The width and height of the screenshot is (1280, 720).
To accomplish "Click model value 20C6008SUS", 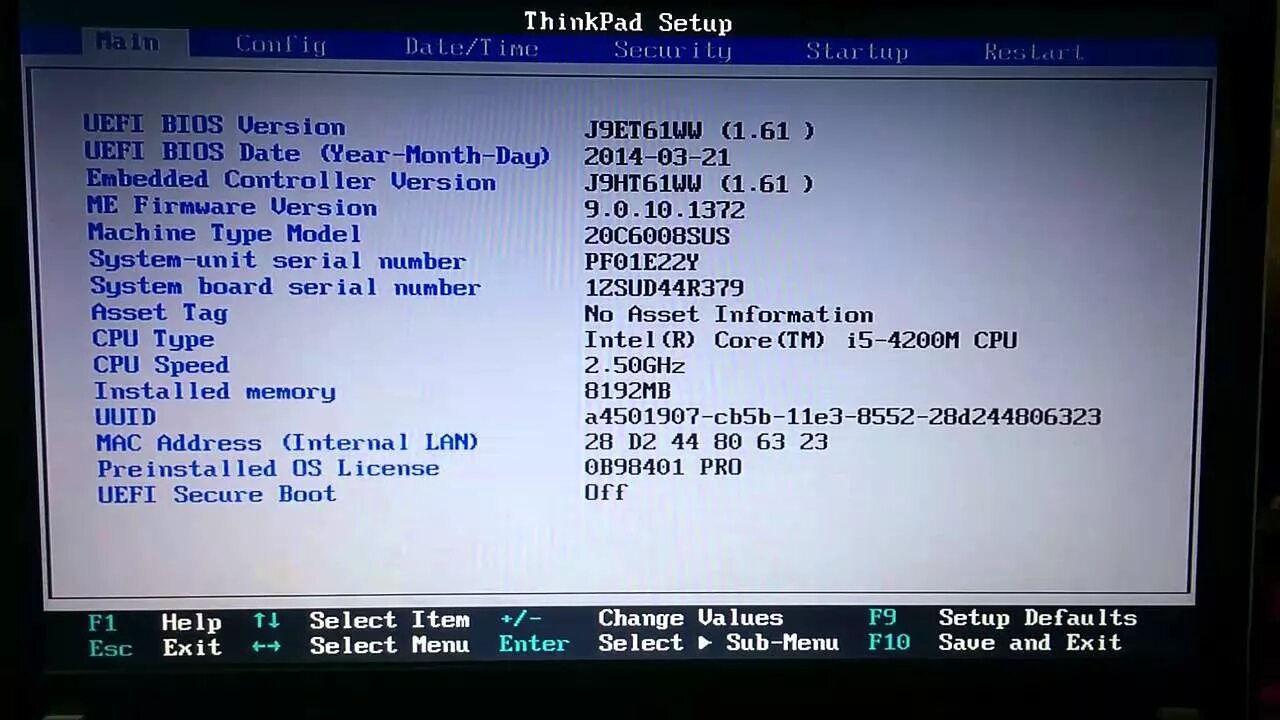I will (657, 236).
